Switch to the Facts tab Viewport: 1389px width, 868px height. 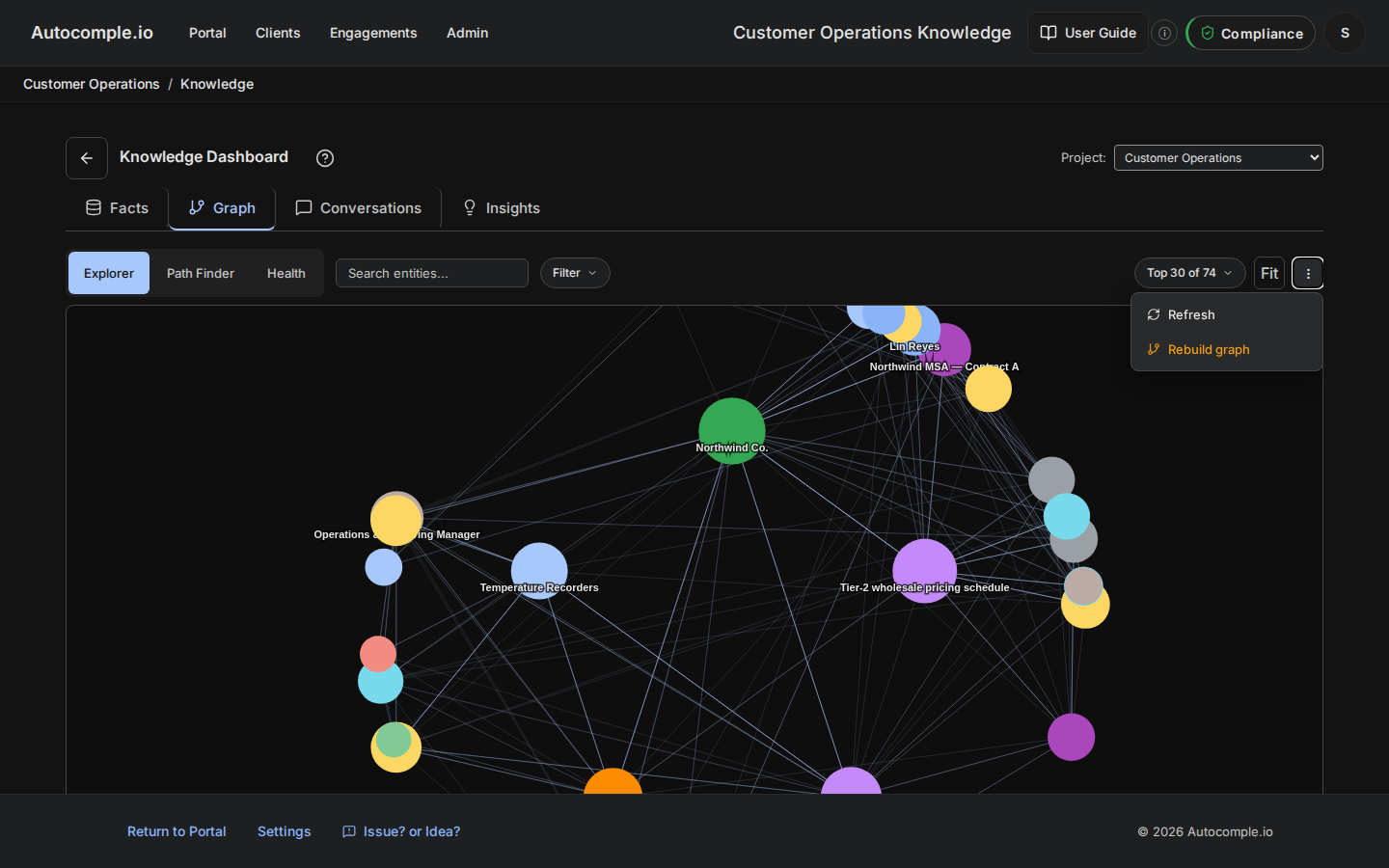(x=118, y=208)
